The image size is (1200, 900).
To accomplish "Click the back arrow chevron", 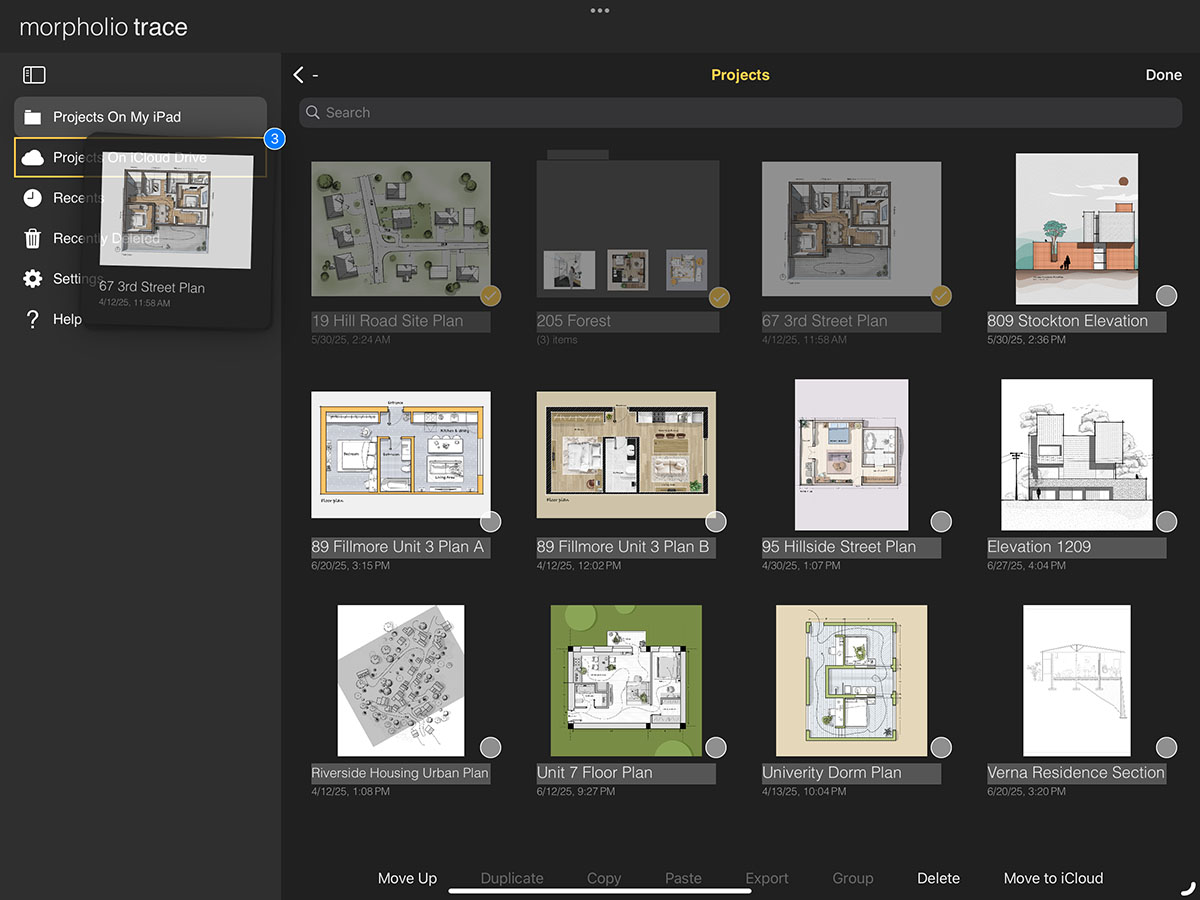I will coord(298,75).
